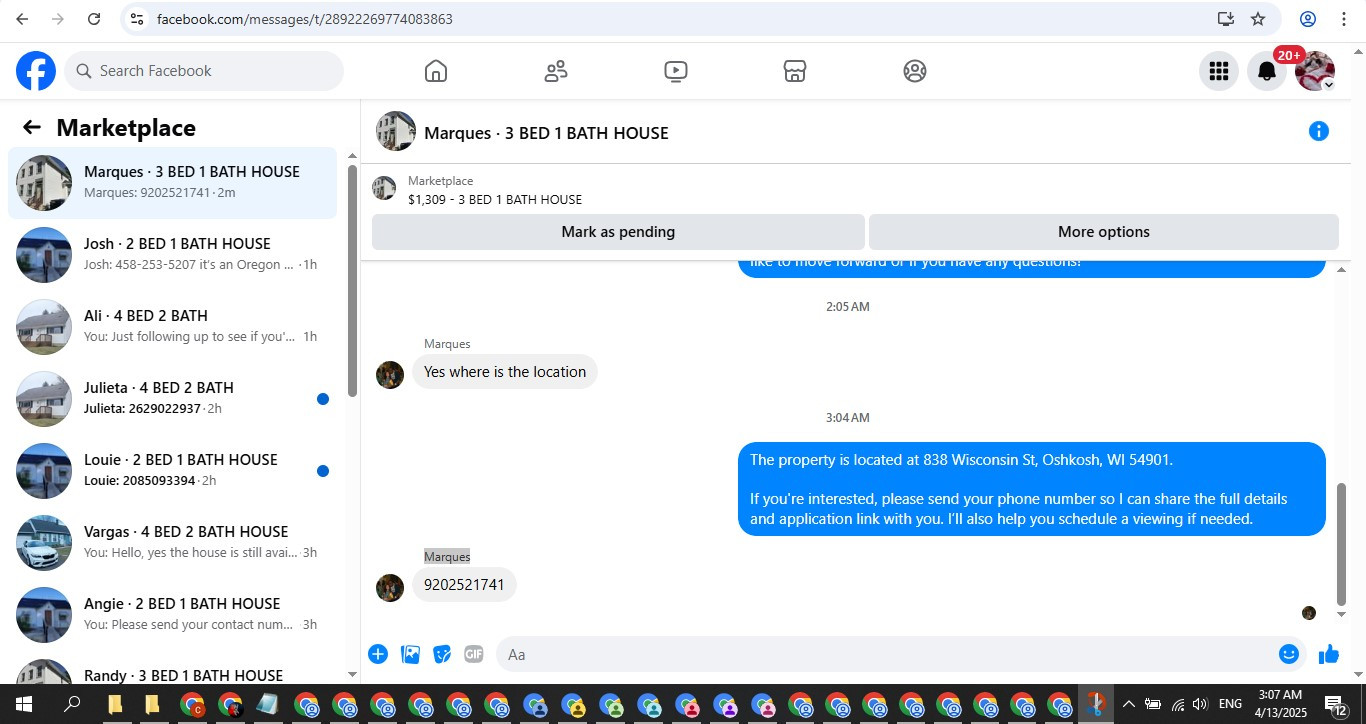Screen dimensions: 1366x724
Task: Go to the Facebook Home icon
Action: click(x=435, y=71)
